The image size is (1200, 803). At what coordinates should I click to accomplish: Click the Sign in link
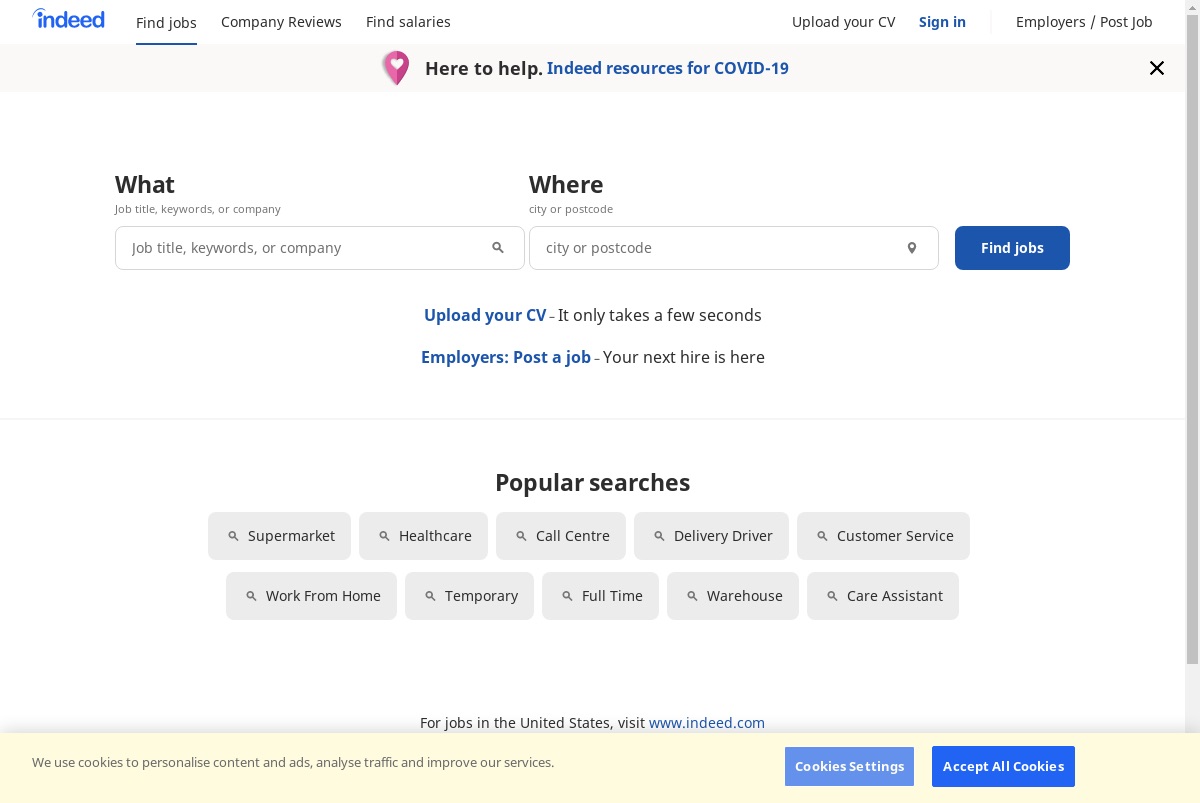(942, 22)
